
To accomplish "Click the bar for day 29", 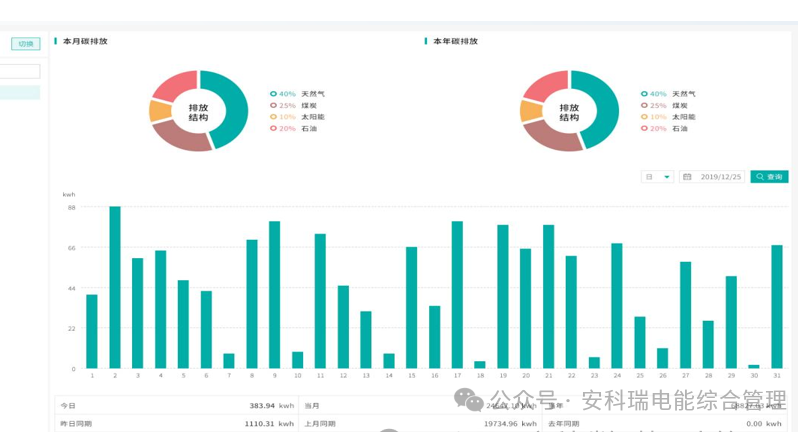I will (x=731, y=322).
